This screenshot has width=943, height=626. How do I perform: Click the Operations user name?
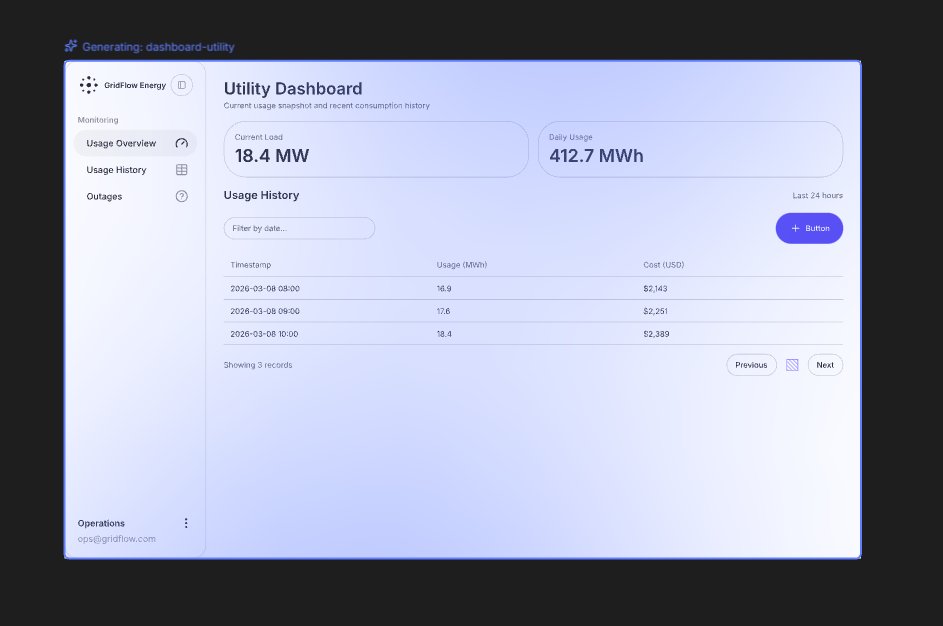[101, 523]
